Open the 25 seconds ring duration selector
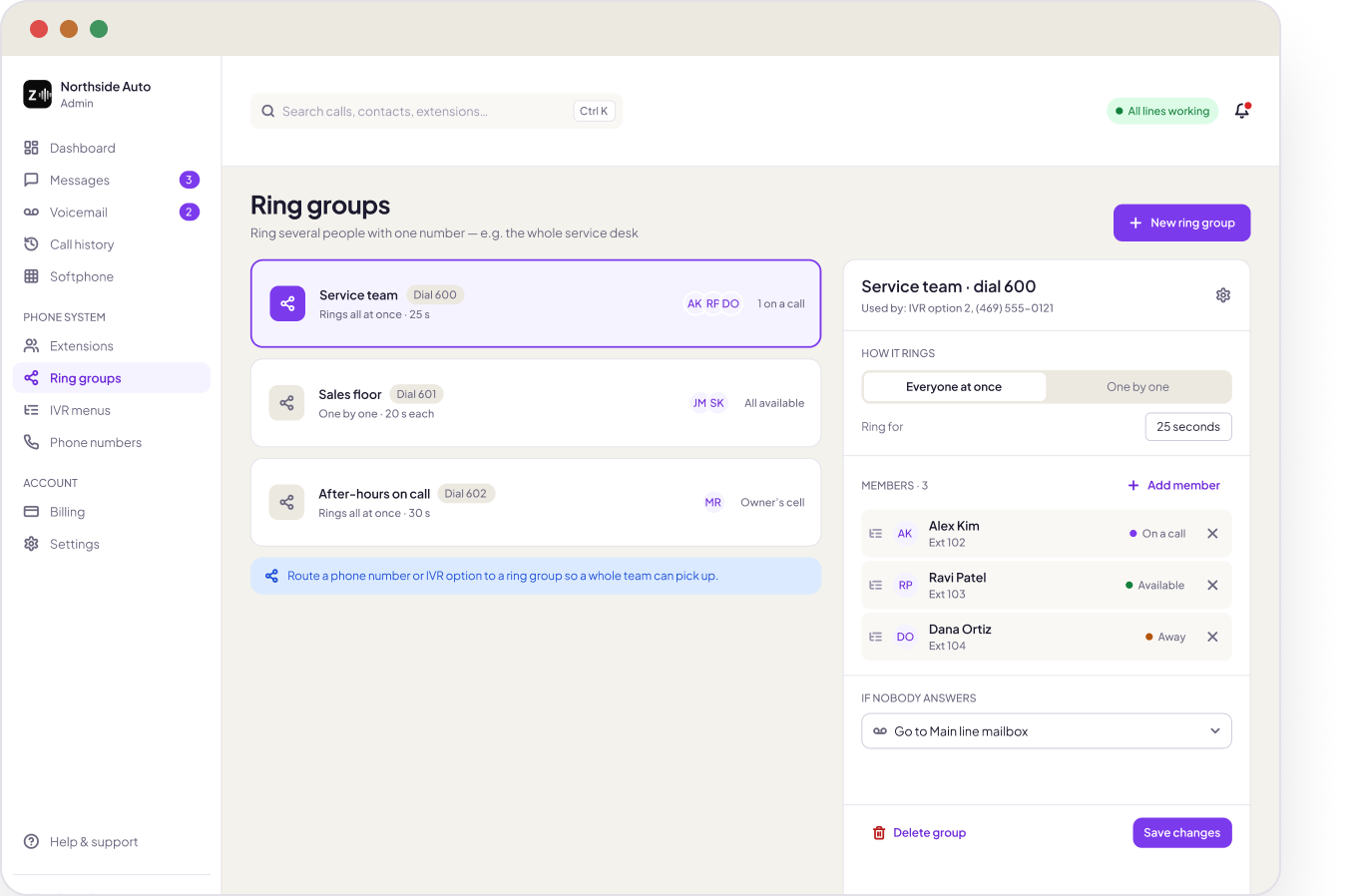This screenshot has height=896, width=1357. 1188,427
